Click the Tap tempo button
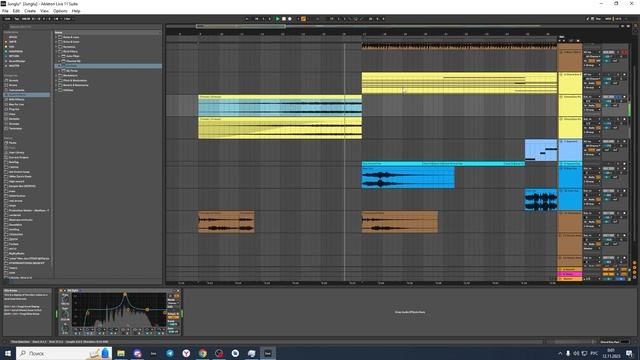 17,19
